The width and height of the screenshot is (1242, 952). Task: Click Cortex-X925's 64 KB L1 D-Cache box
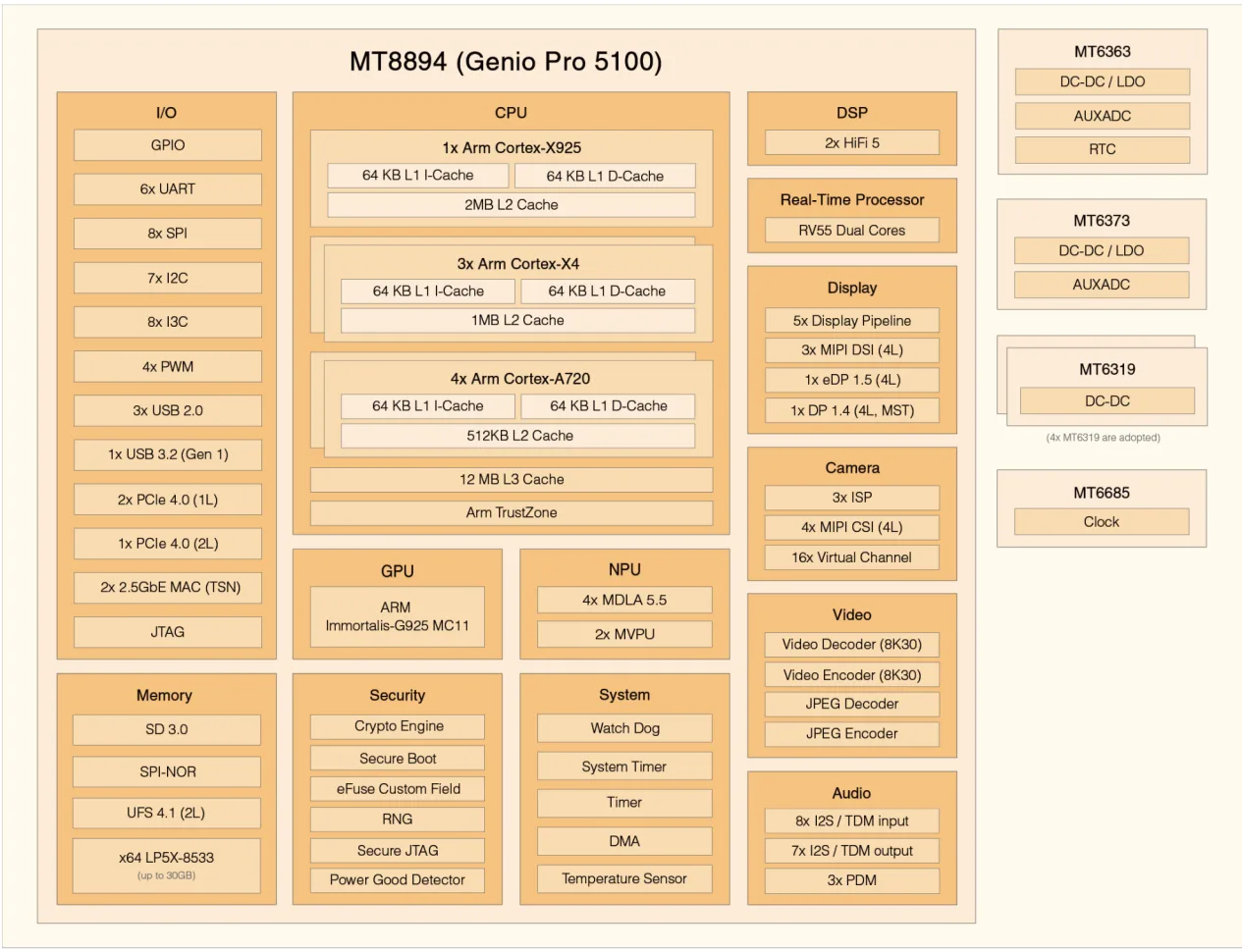605,176
